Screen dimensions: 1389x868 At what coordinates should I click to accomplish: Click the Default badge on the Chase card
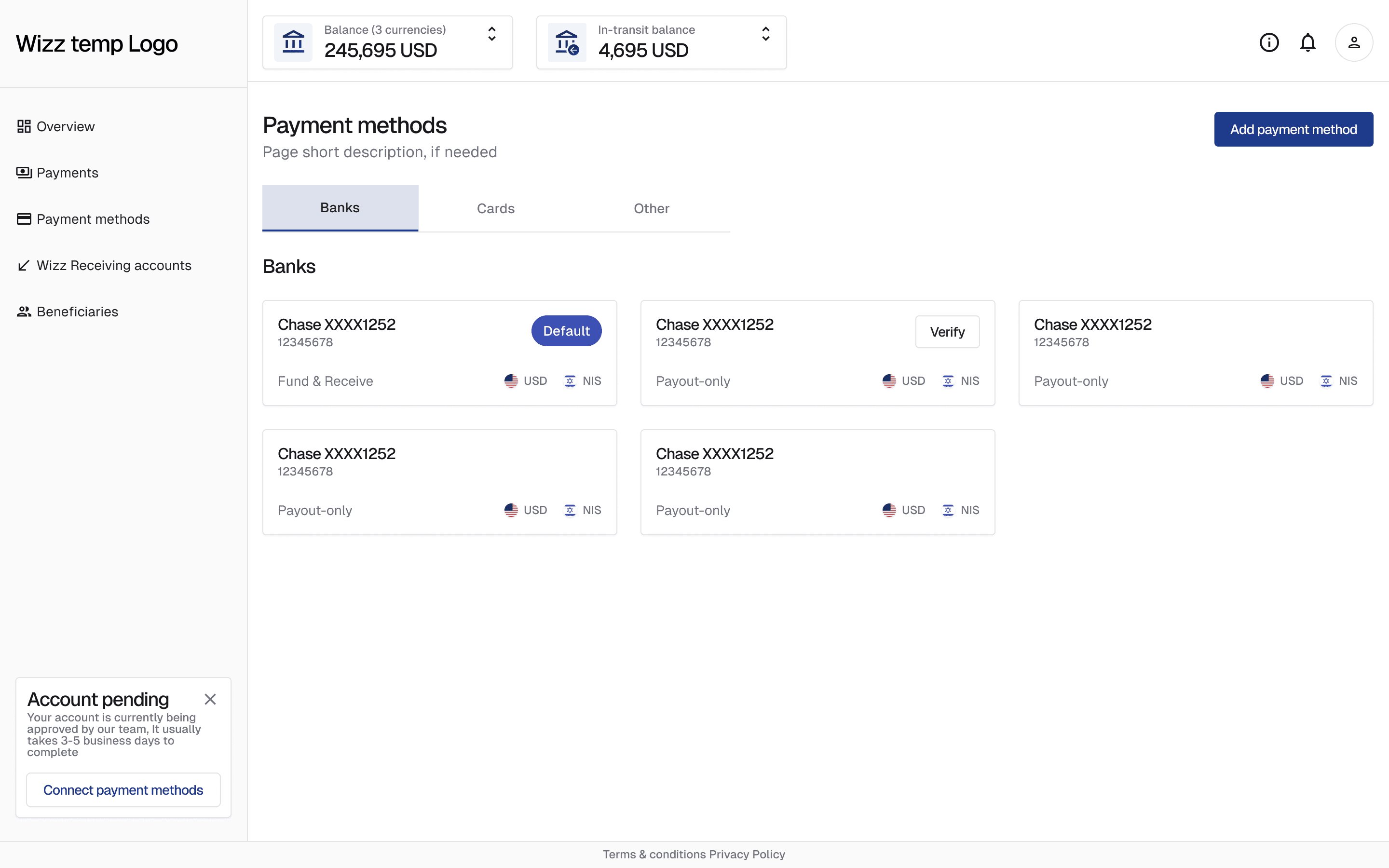[567, 331]
